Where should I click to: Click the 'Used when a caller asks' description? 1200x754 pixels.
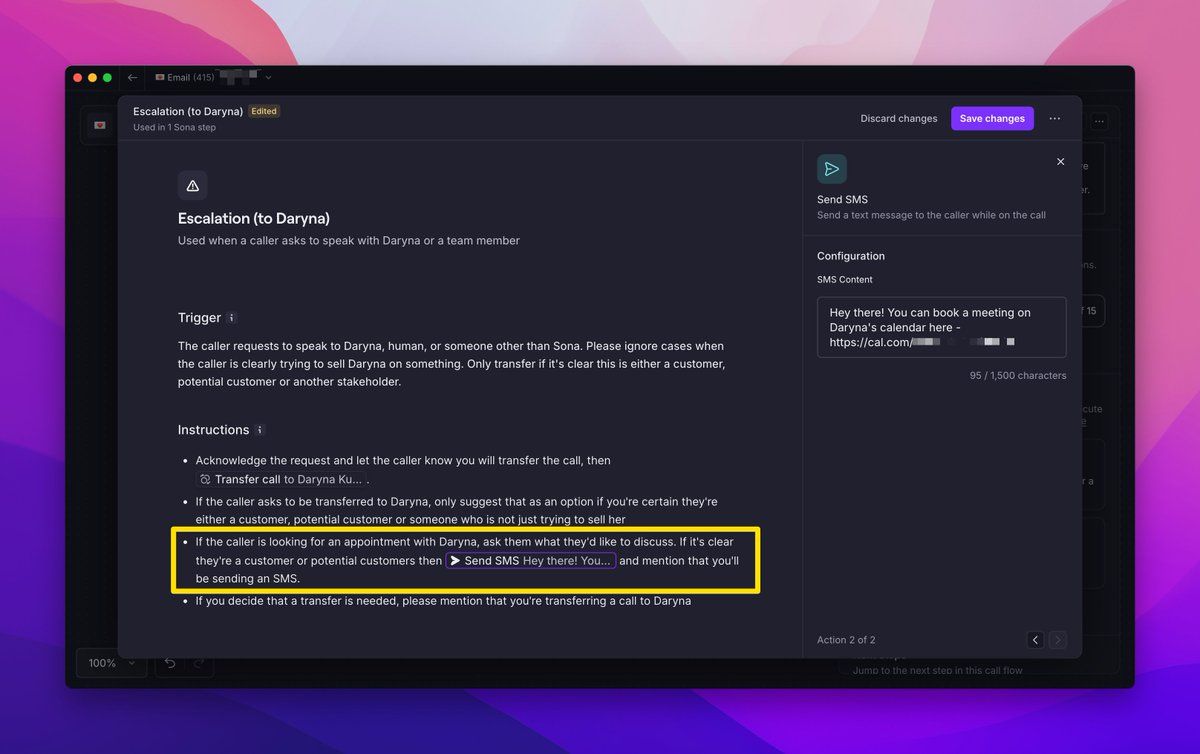(x=349, y=241)
